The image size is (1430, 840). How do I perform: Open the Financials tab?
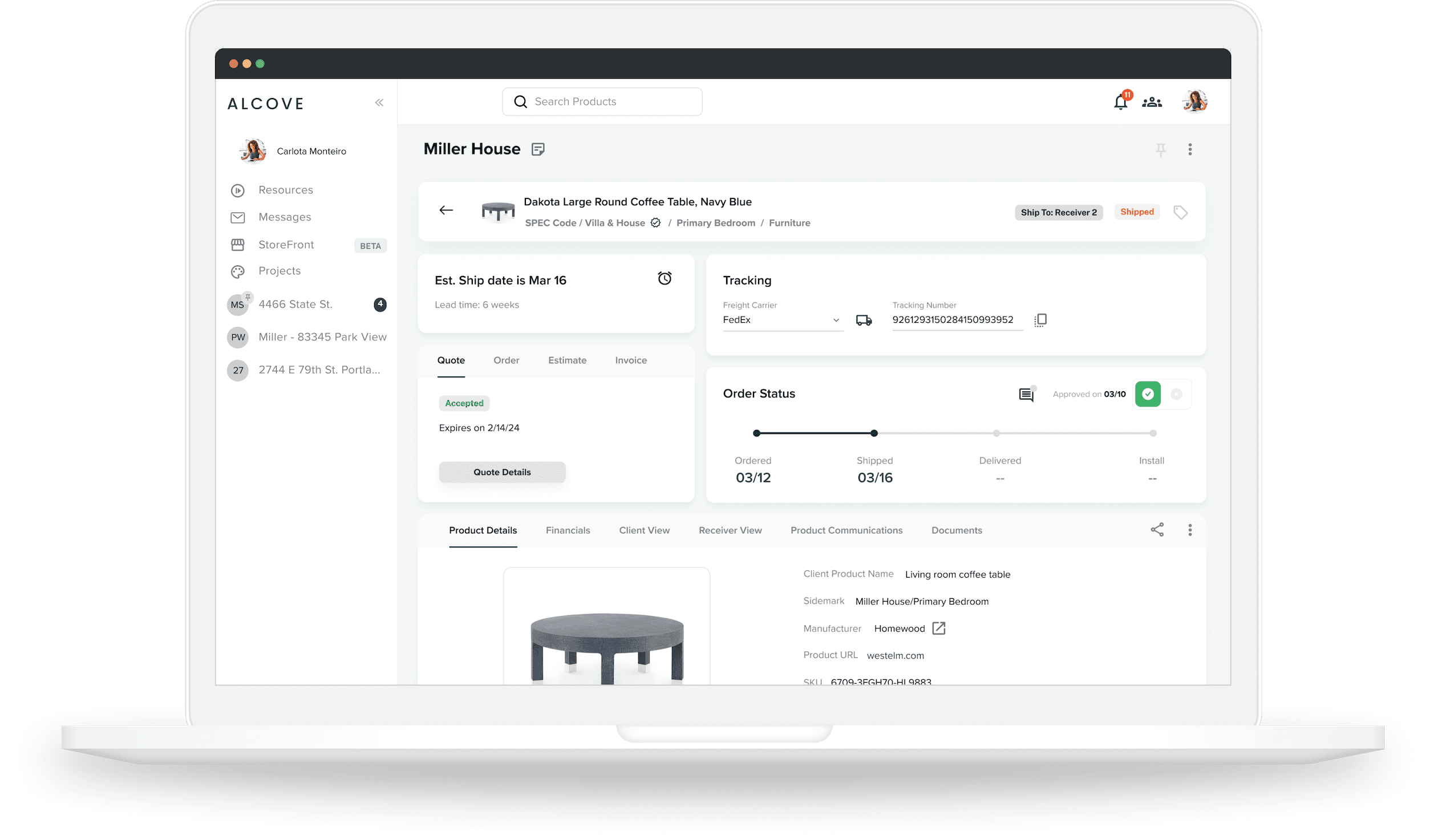click(x=568, y=530)
